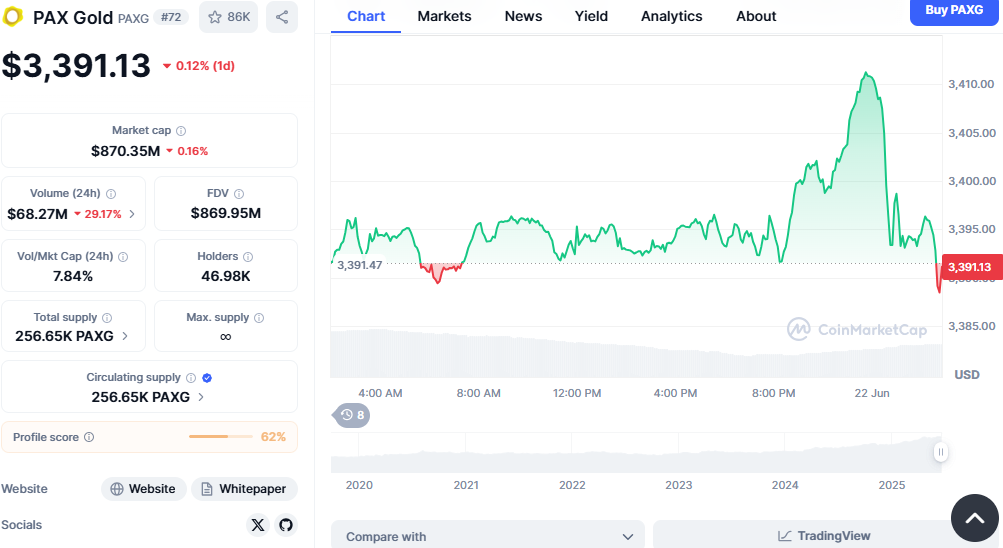Open the X social profile icon
The width and height of the screenshot is (1003, 548).
tap(258, 525)
